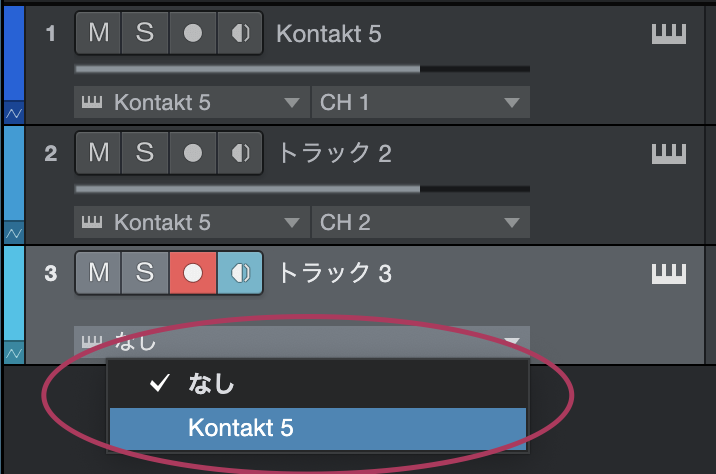Click track 1 blue color strip
Viewport: 716px width, 474px height.
coord(13,55)
